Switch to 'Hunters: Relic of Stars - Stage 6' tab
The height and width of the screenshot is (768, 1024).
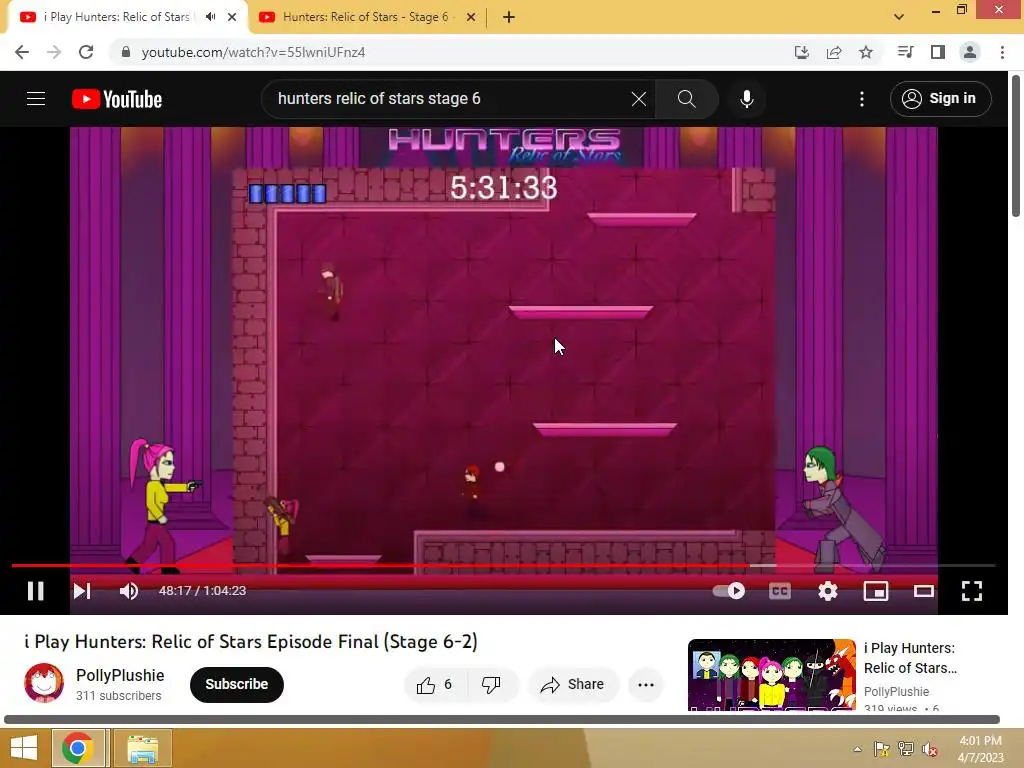pyautogui.click(x=367, y=17)
